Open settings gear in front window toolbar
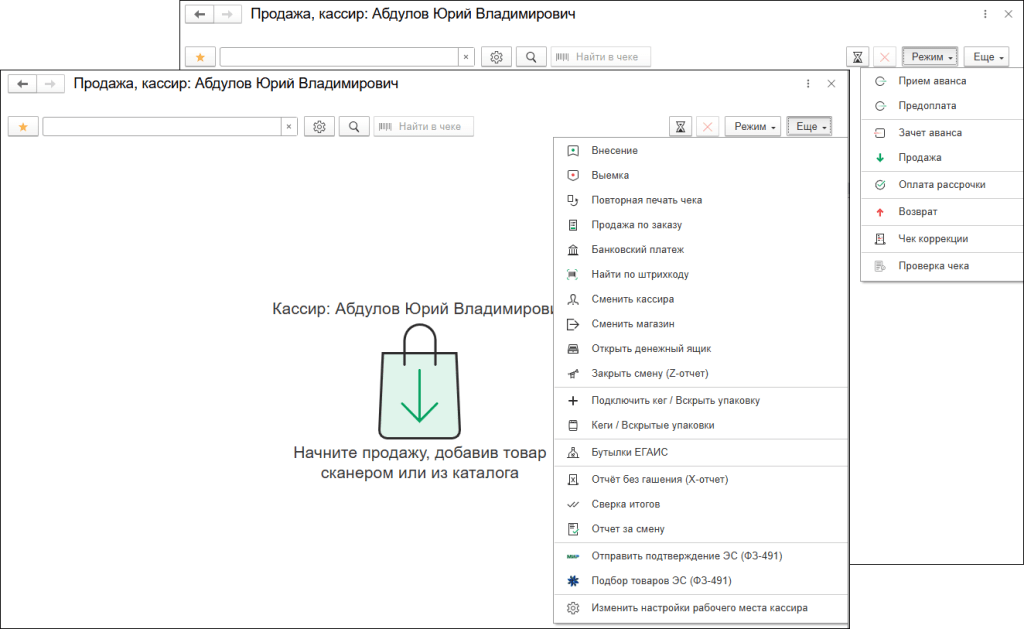 click(319, 127)
